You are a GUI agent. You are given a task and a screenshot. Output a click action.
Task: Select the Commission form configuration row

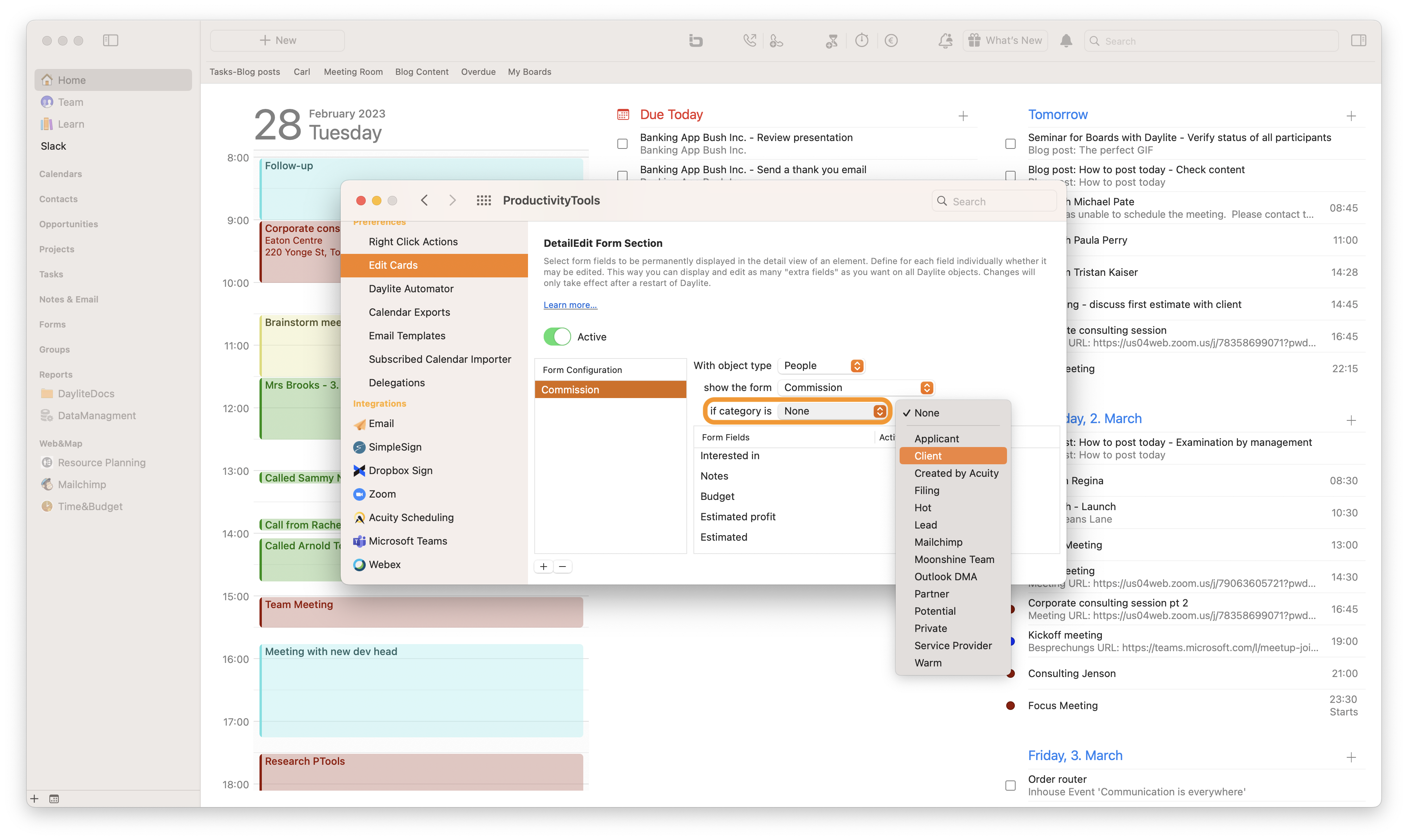coord(610,389)
